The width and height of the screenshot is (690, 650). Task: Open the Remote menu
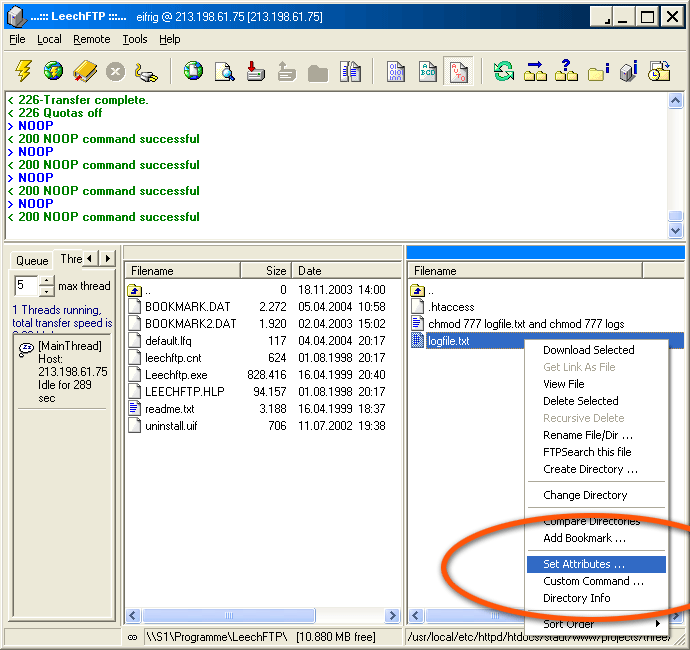click(92, 39)
